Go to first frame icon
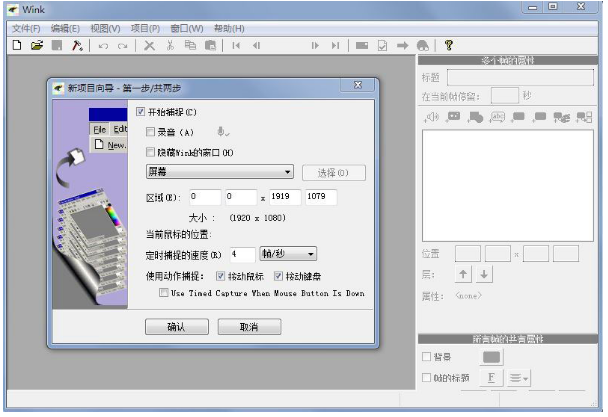 pyautogui.click(x=236, y=46)
